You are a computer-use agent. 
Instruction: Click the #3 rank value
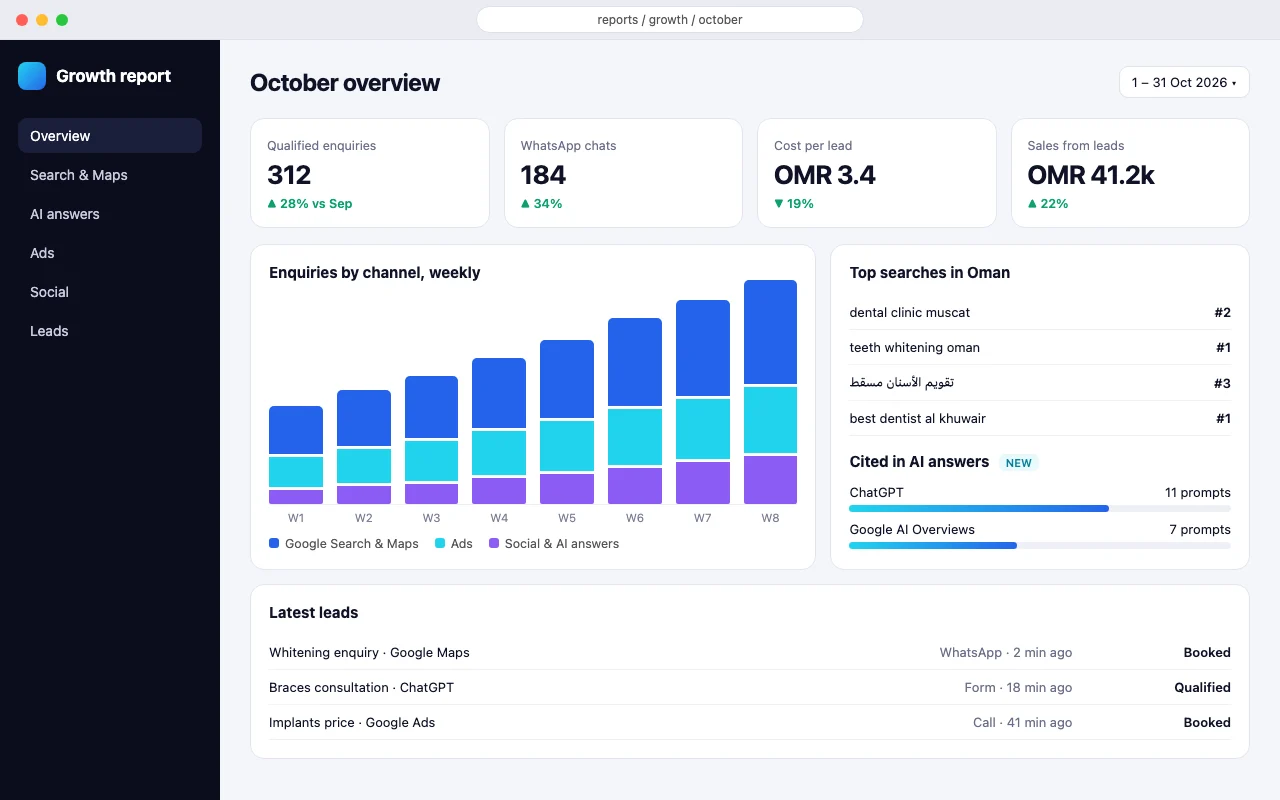pyautogui.click(x=1222, y=383)
